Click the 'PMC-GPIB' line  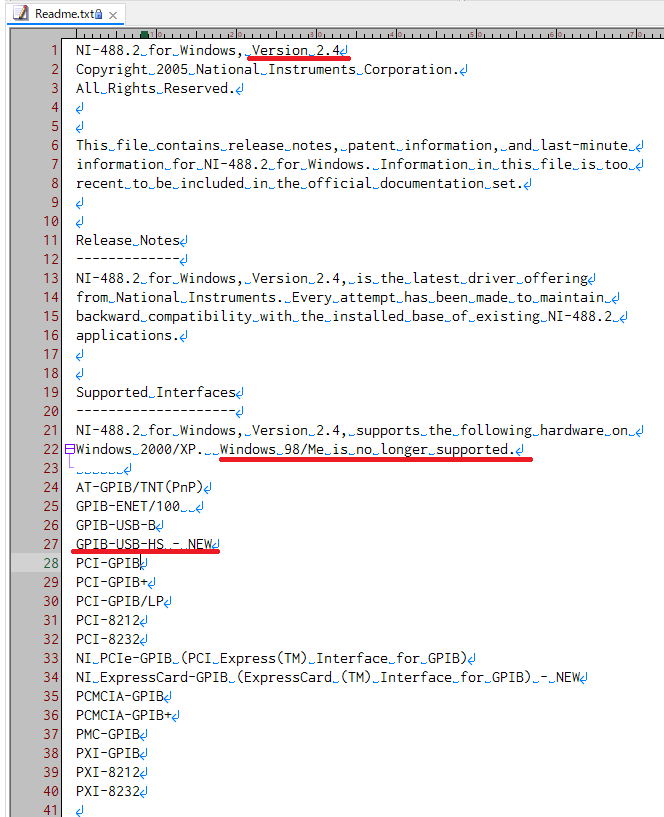pos(108,734)
